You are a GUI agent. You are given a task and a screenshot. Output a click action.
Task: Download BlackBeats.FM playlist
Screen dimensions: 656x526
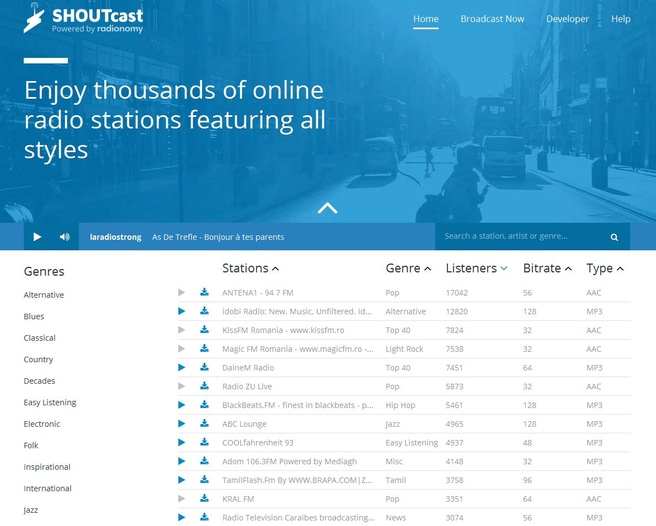[204, 404]
